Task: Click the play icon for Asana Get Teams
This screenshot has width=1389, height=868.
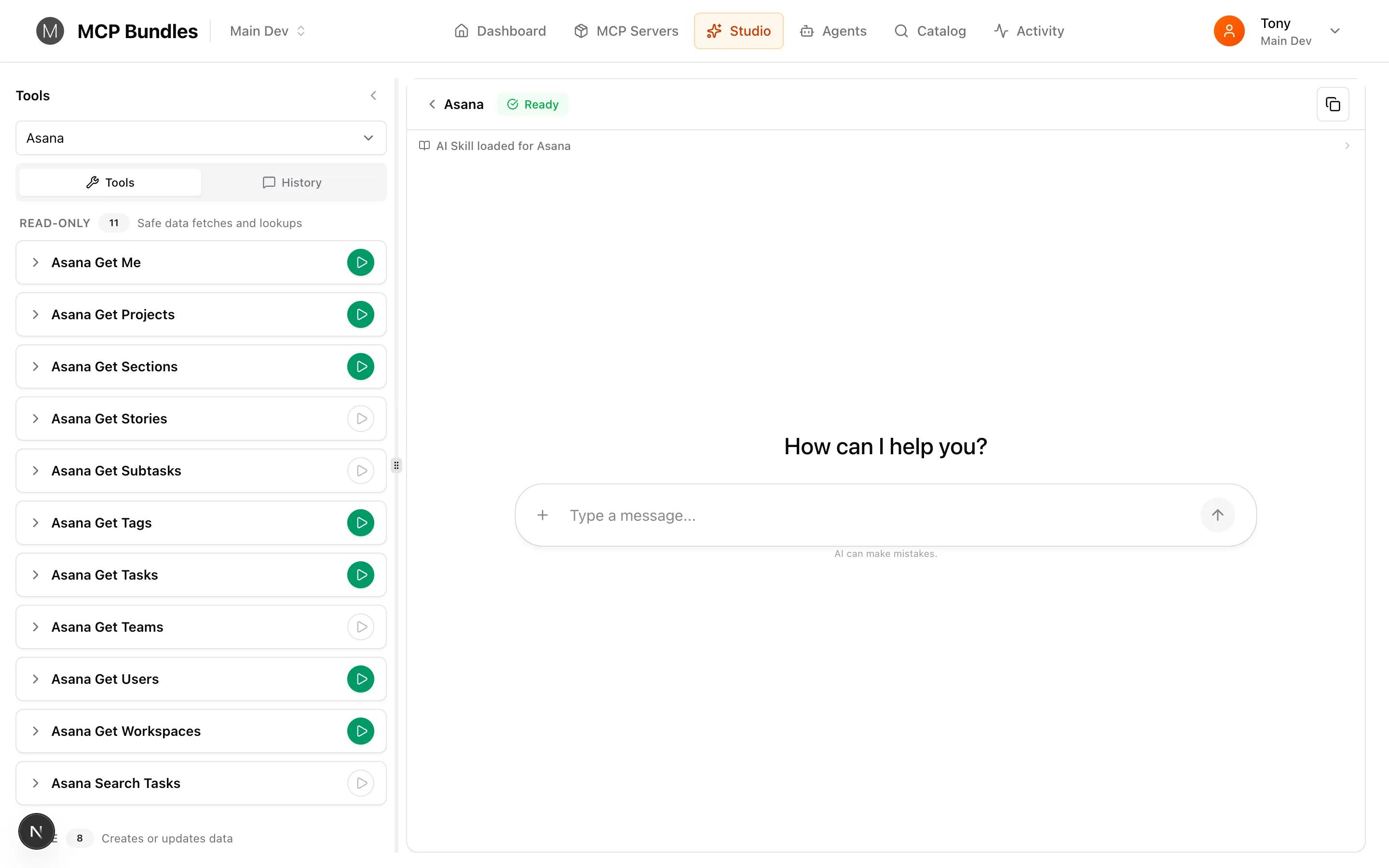Action: (x=360, y=627)
